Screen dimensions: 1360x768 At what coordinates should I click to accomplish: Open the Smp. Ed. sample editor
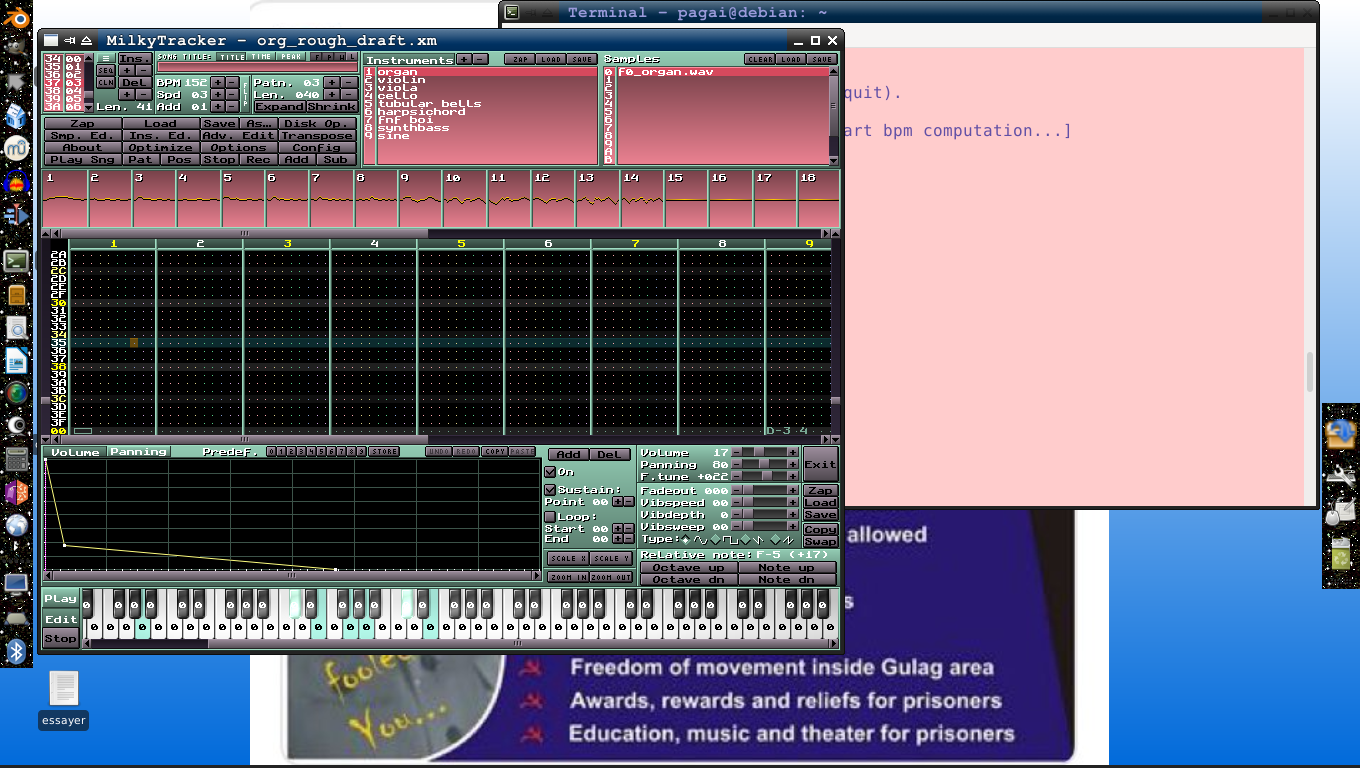[82, 136]
